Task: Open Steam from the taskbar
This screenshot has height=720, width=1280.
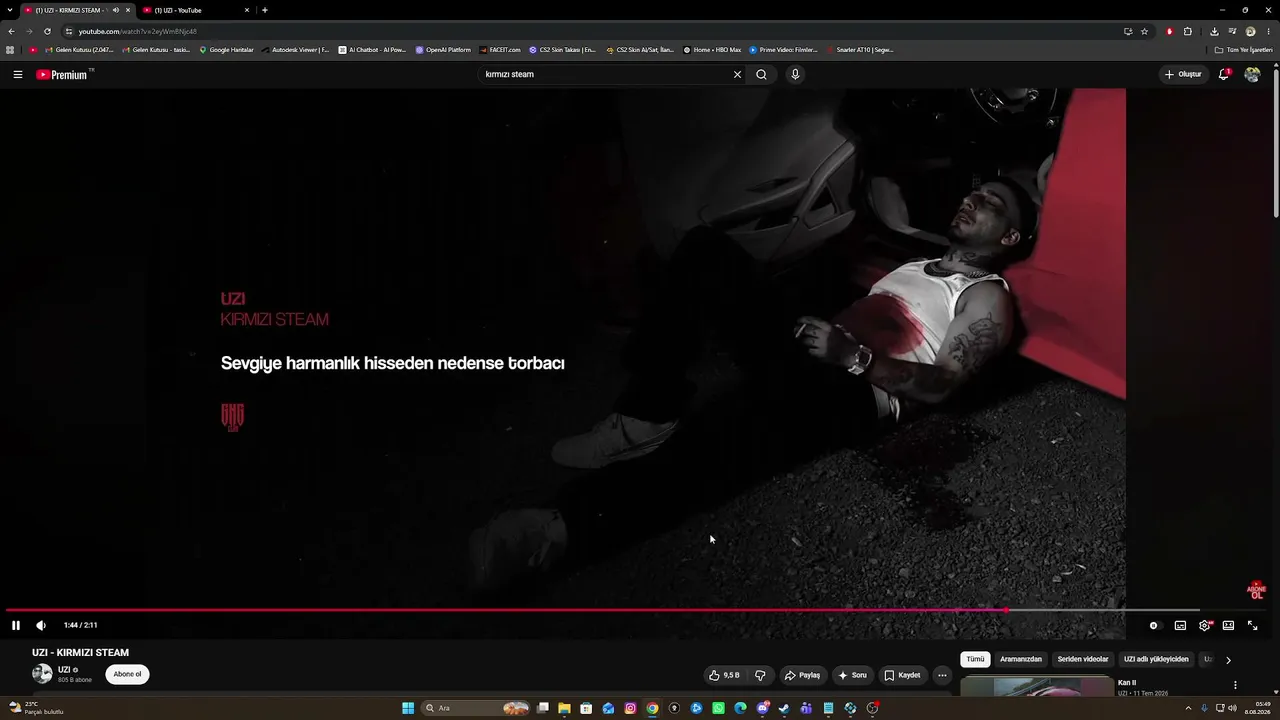Action: tap(784, 708)
